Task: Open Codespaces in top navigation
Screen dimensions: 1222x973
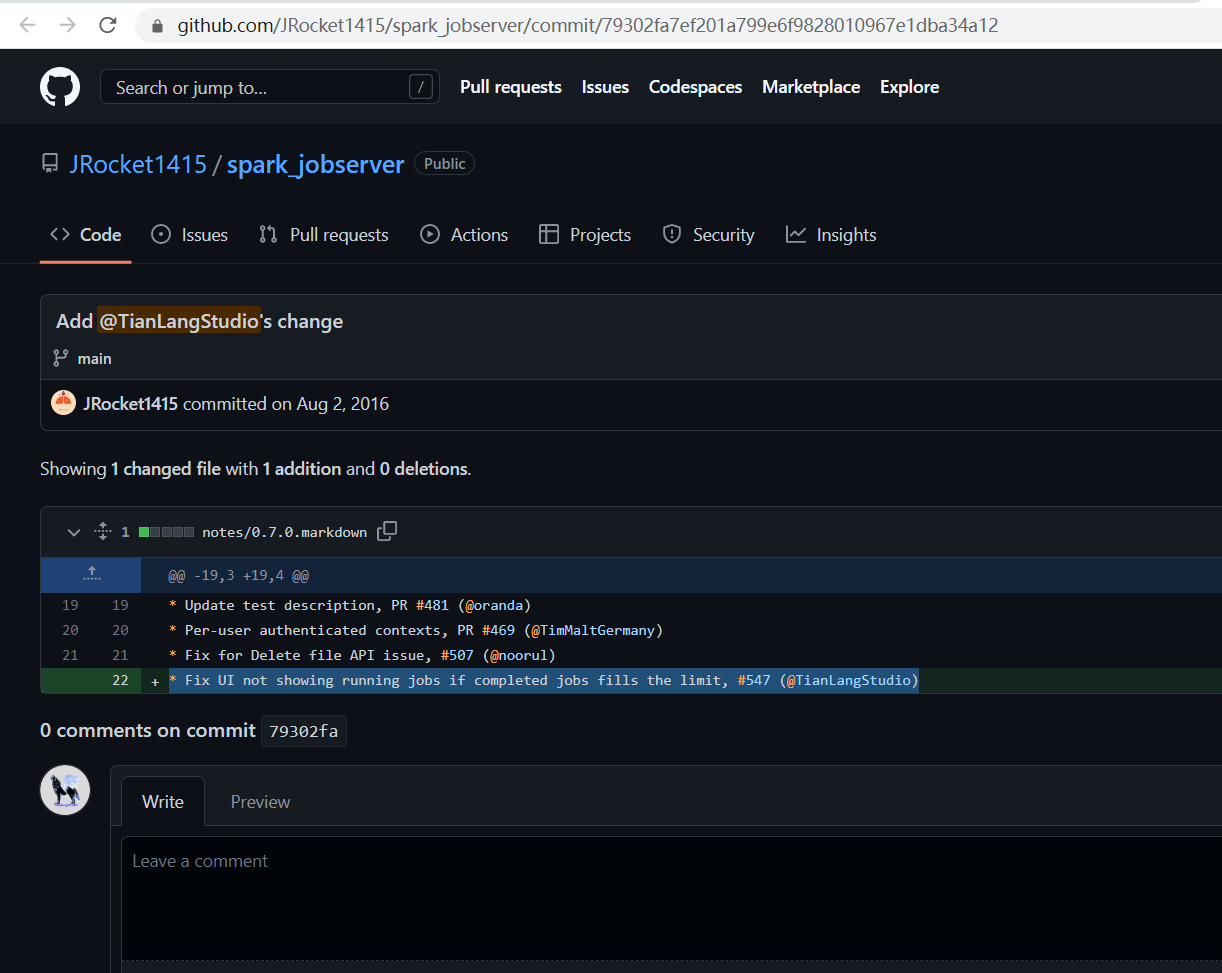Action: [x=695, y=87]
